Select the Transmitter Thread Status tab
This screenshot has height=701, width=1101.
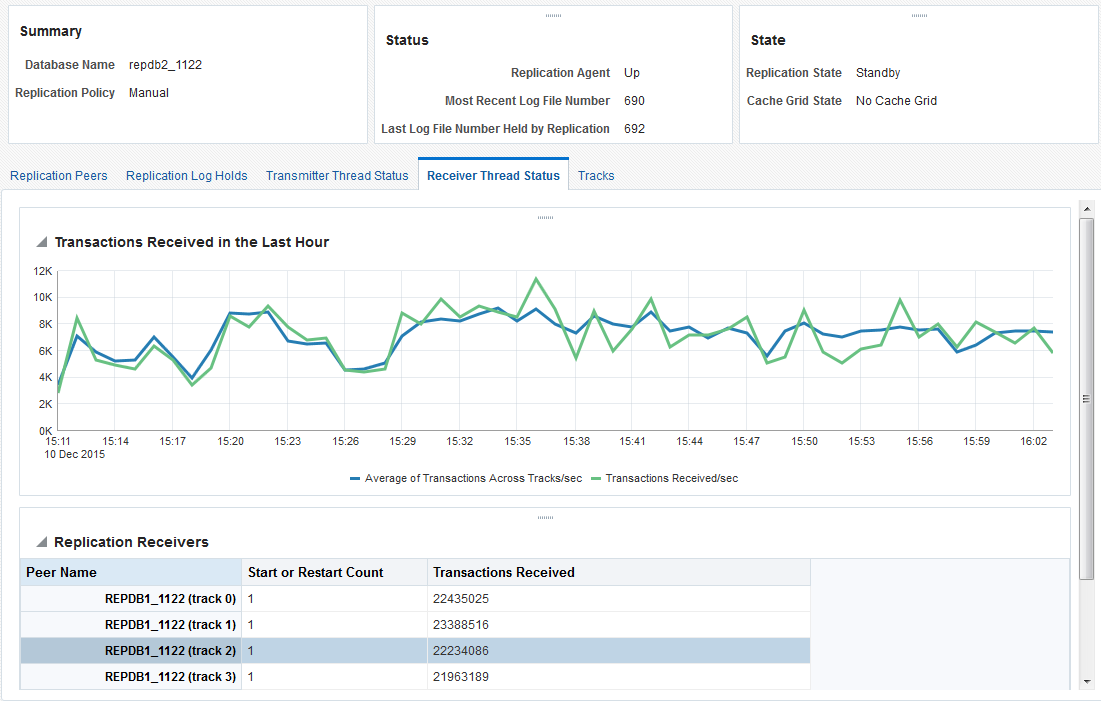pyautogui.click(x=337, y=176)
